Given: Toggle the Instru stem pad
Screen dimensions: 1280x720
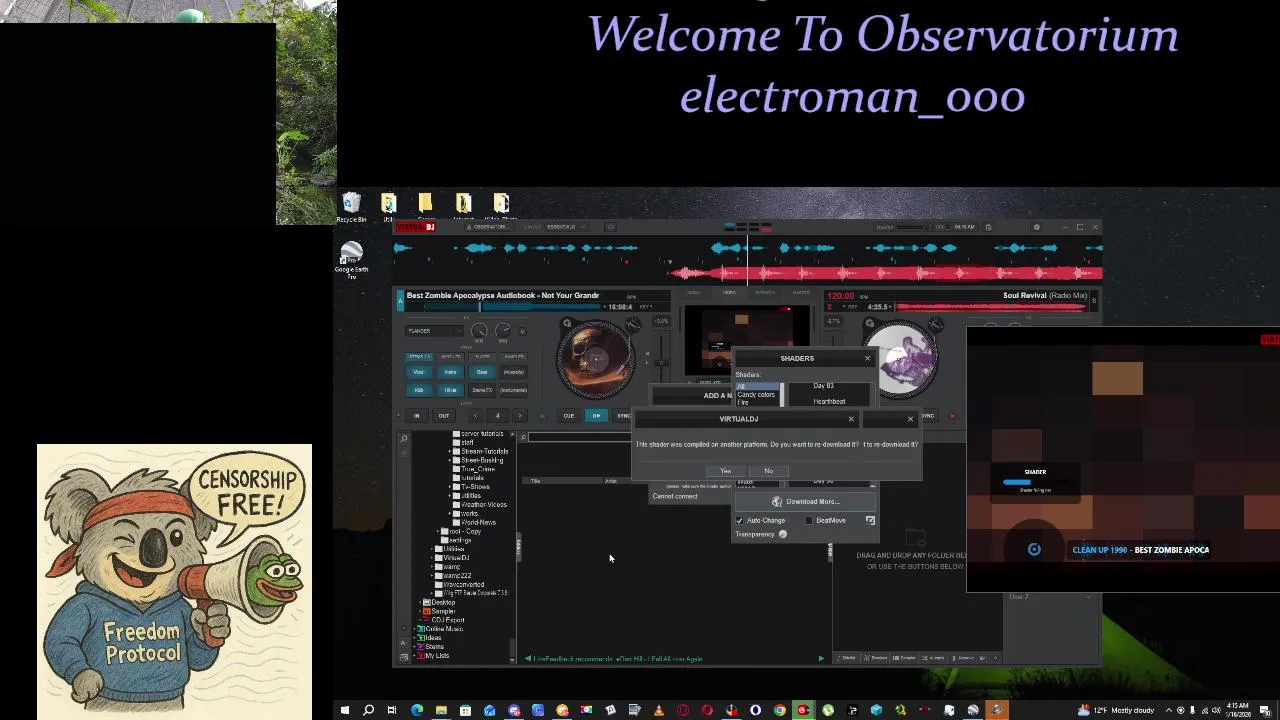Looking at the screenshot, I should pos(450,372).
